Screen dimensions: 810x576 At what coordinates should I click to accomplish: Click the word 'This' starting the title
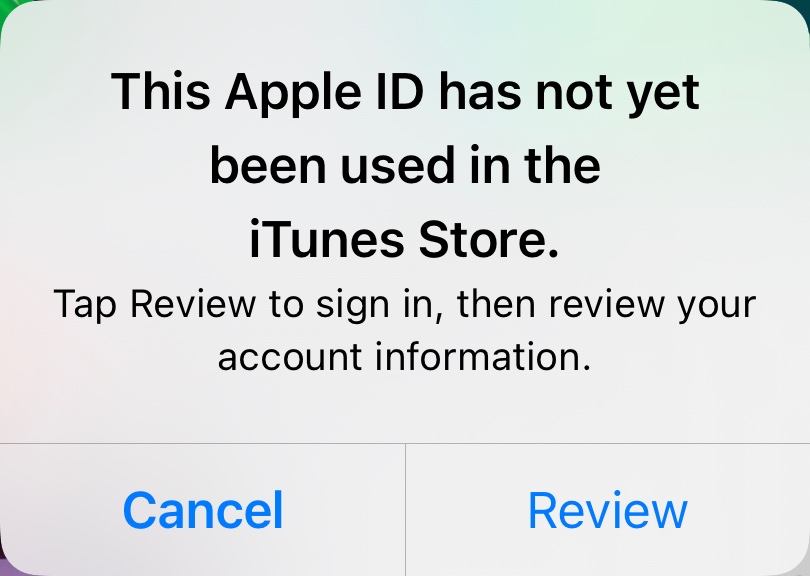[161, 92]
